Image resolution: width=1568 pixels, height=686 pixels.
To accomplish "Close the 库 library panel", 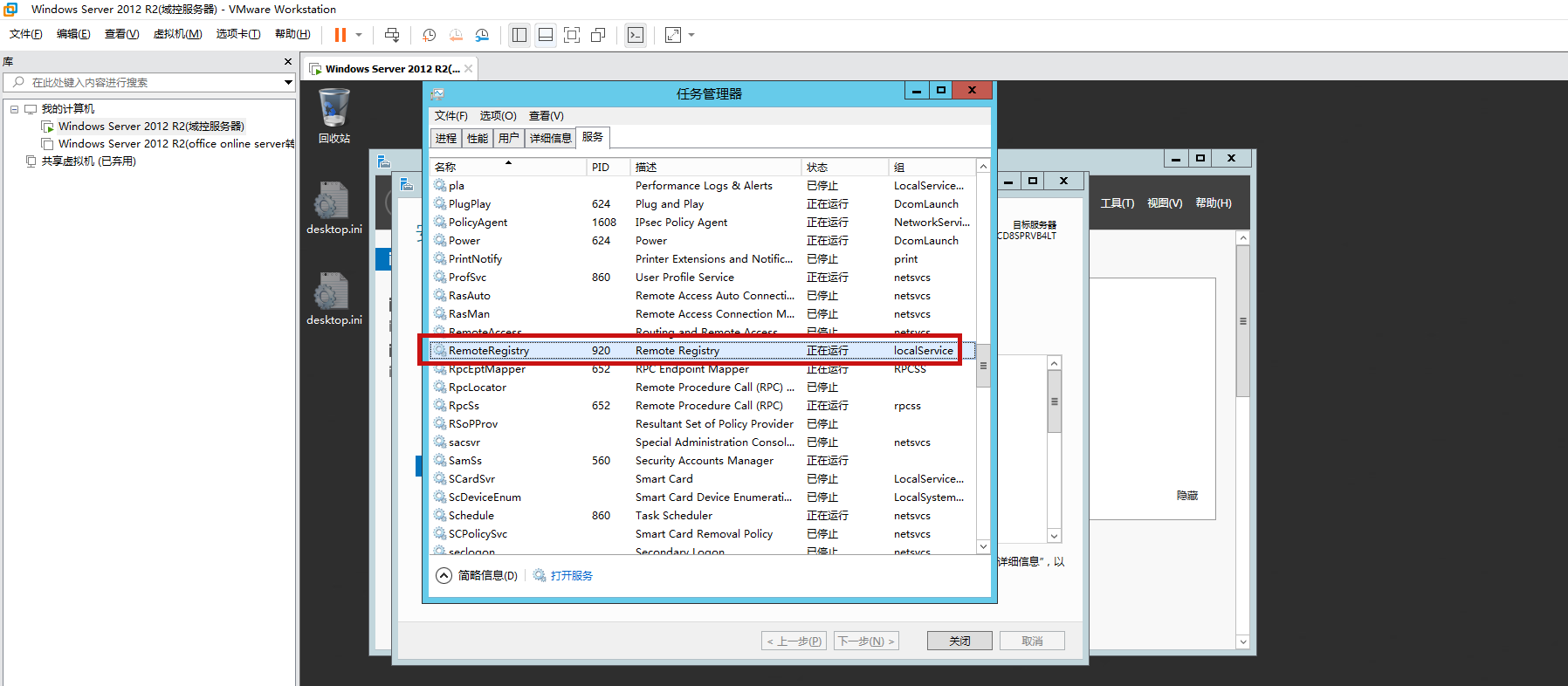I will click(x=288, y=62).
